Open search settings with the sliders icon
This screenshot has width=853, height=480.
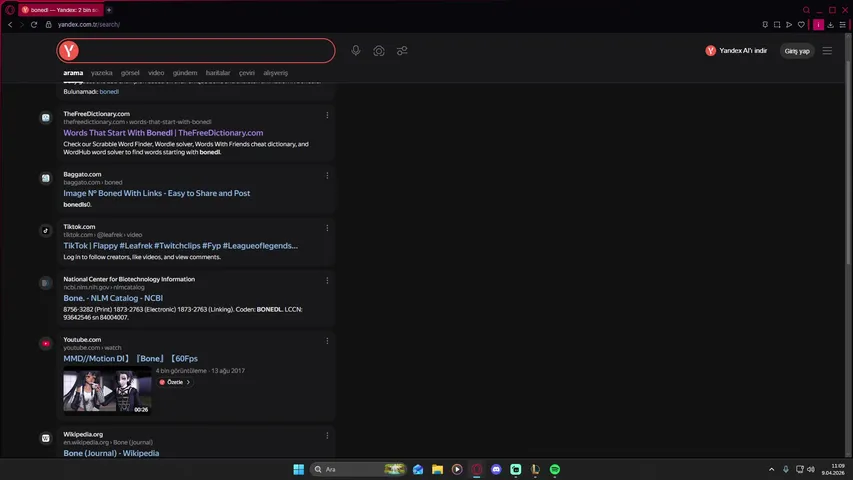pyautogui.click(x=402, y=51)
